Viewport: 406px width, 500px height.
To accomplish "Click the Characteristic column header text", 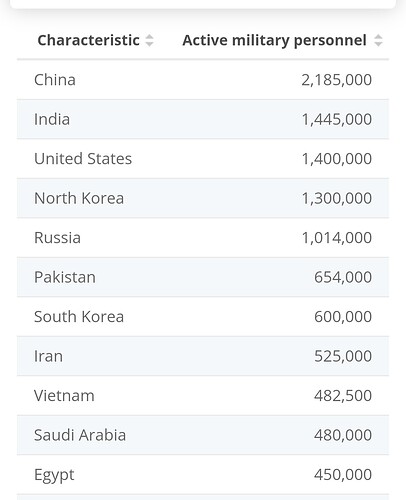I will pos(88,40).
